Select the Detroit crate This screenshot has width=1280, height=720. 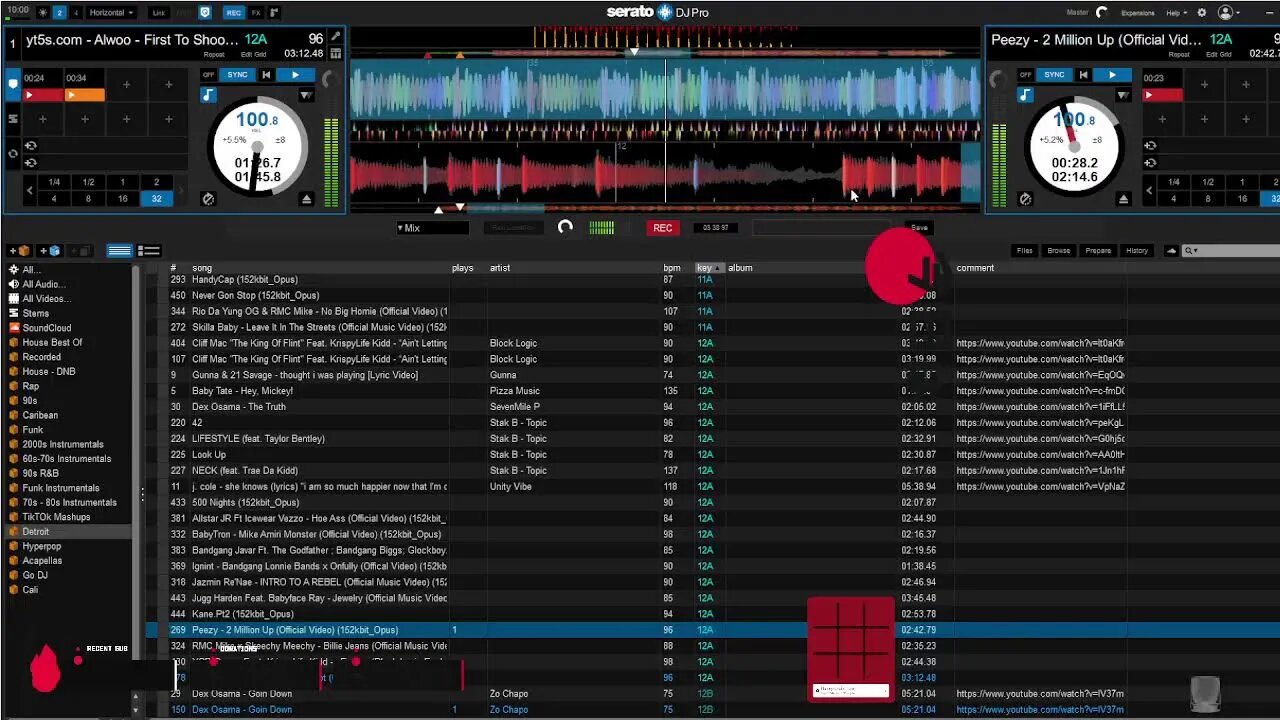[x=70, y=532]
